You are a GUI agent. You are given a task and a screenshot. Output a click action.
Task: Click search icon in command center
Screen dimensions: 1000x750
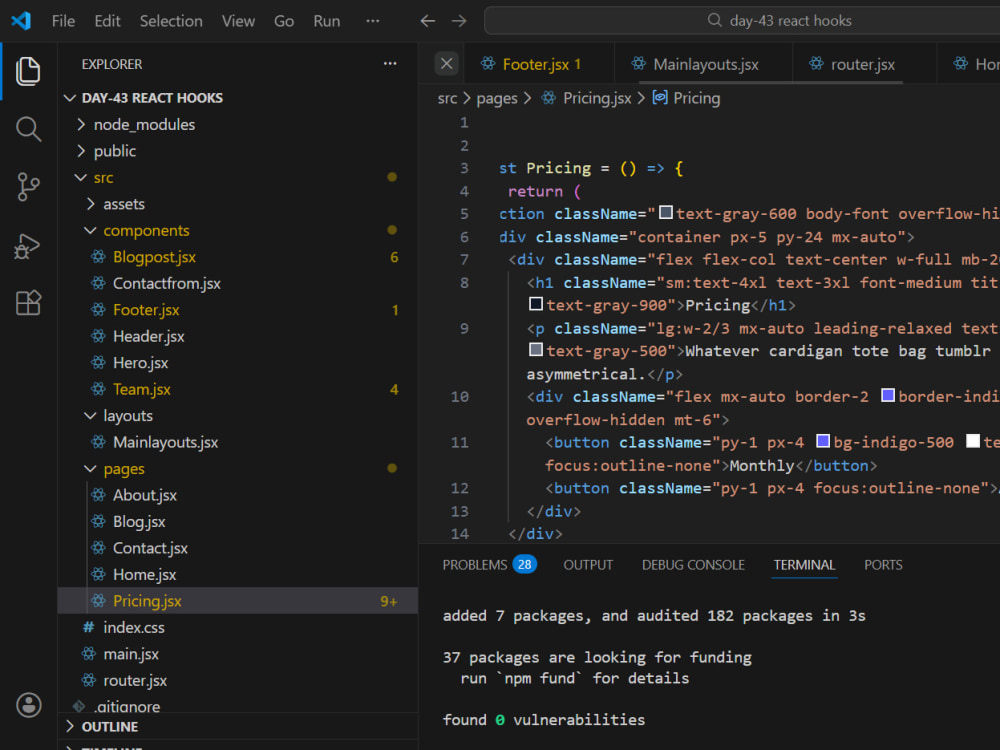coord(714,20)
